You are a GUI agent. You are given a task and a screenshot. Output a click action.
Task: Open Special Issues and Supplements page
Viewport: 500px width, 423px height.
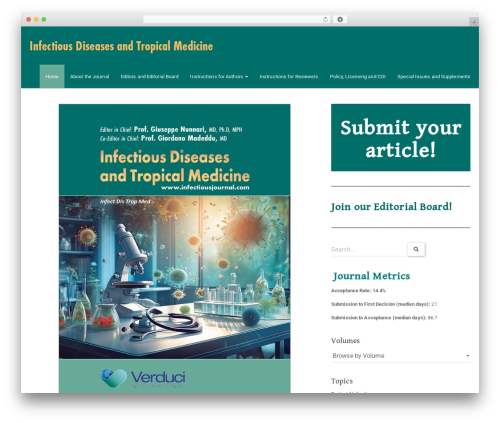pos(433,76)
